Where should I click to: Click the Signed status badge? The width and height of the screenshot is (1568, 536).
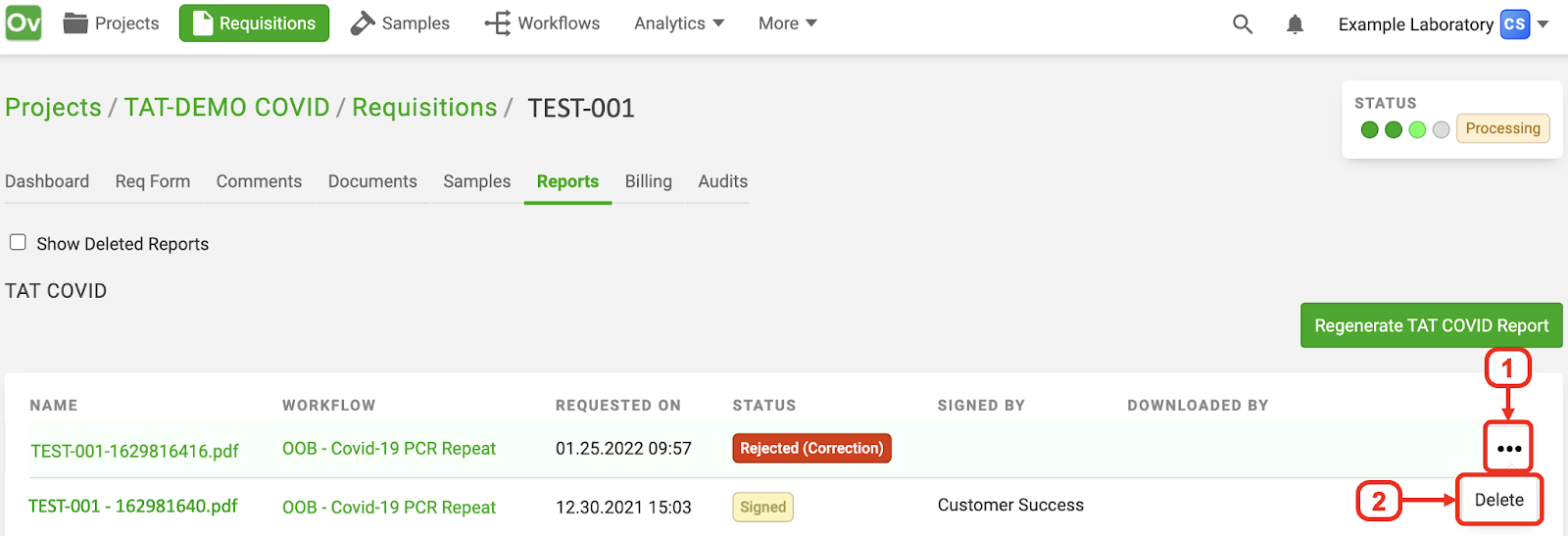pos(763,507)
